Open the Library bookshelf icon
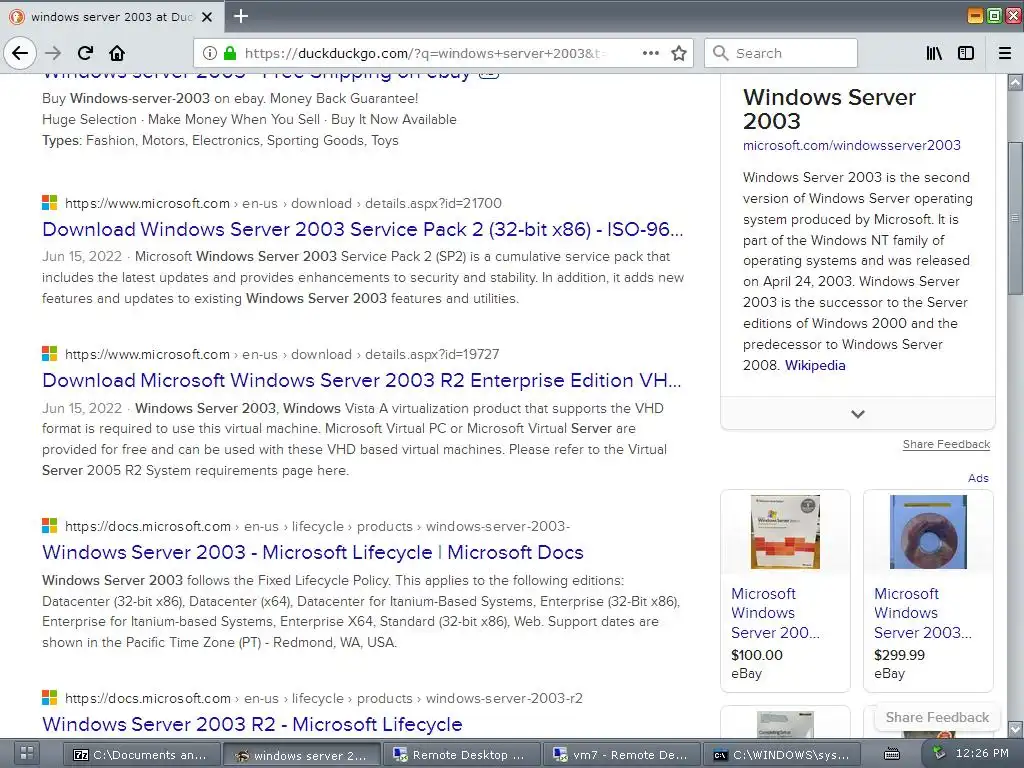 [934, 53]
